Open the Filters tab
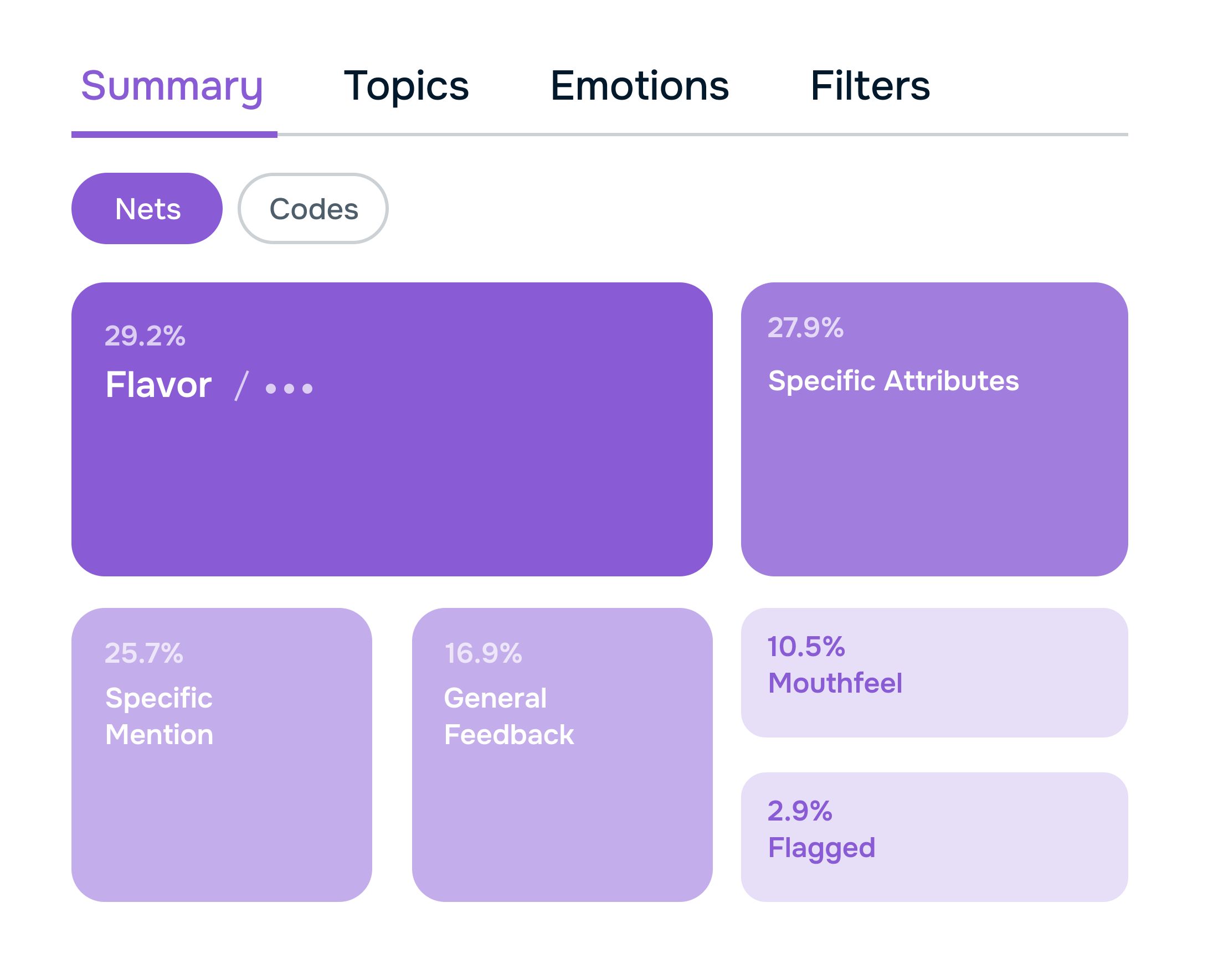Viewport: 1208px width, 980px height. [x=870, y=86]
